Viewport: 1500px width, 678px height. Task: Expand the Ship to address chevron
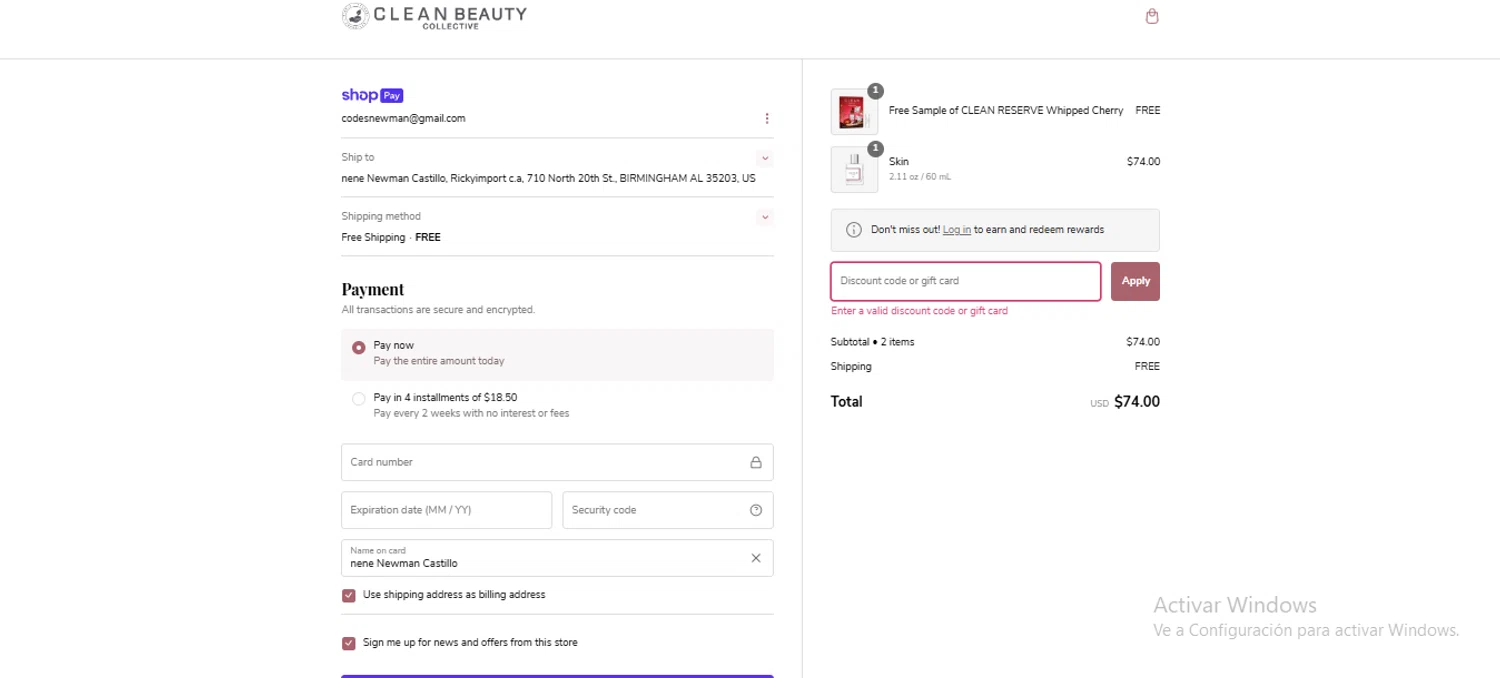coord(765,158)
